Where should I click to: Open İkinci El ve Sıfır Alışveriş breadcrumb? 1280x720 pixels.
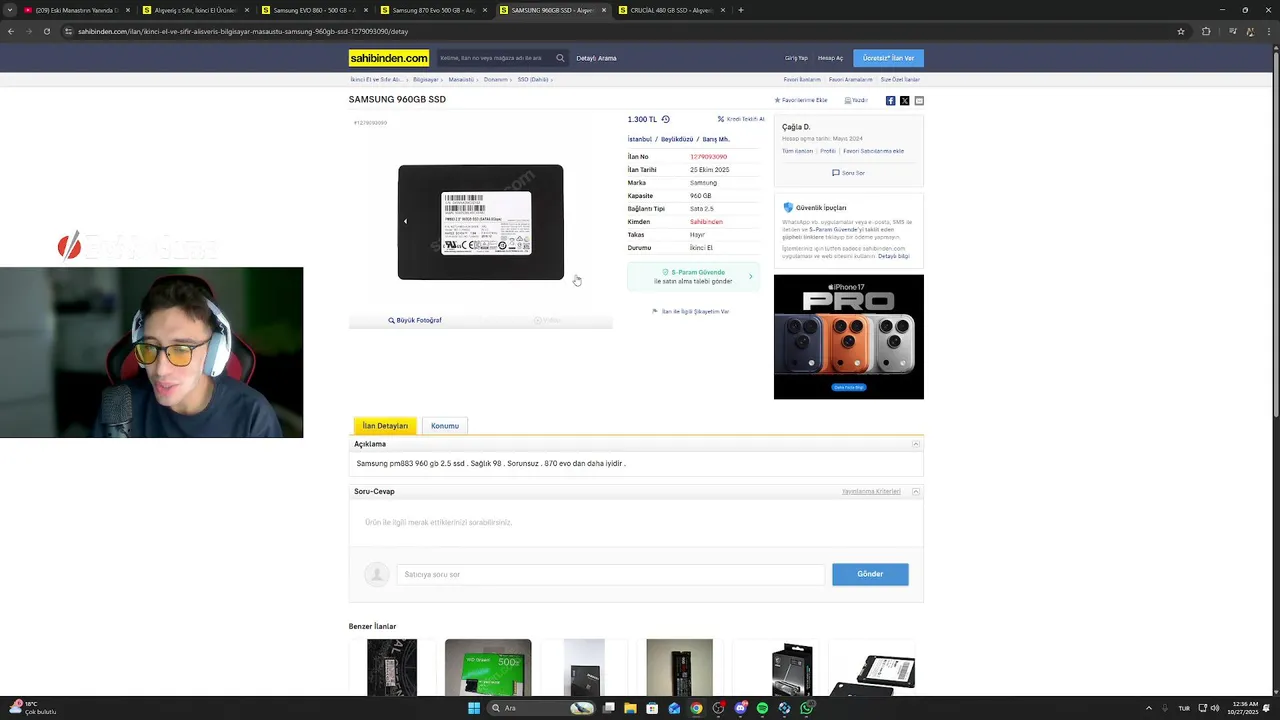377,79
